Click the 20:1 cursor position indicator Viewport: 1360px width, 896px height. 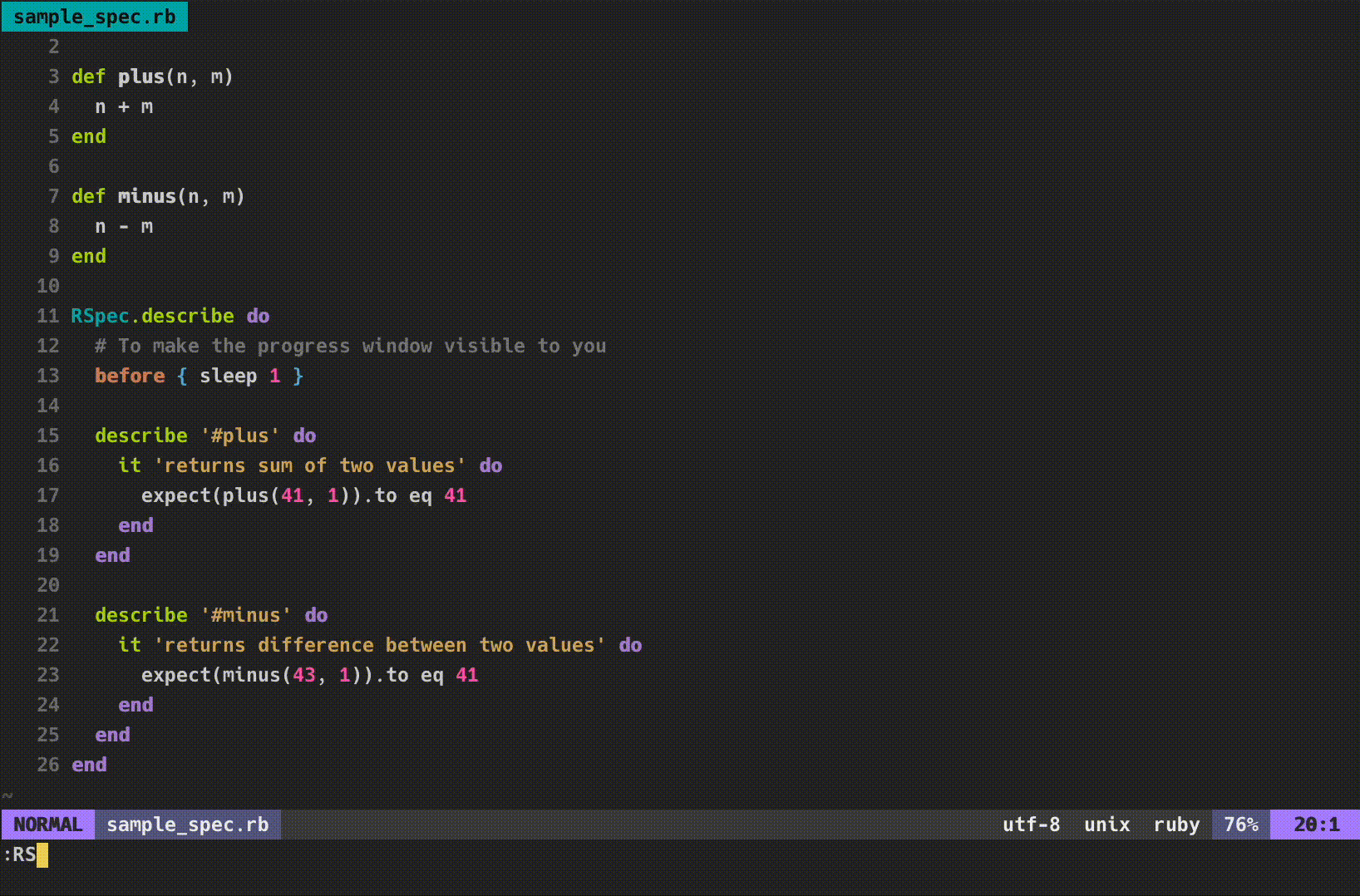point(1316,825)
